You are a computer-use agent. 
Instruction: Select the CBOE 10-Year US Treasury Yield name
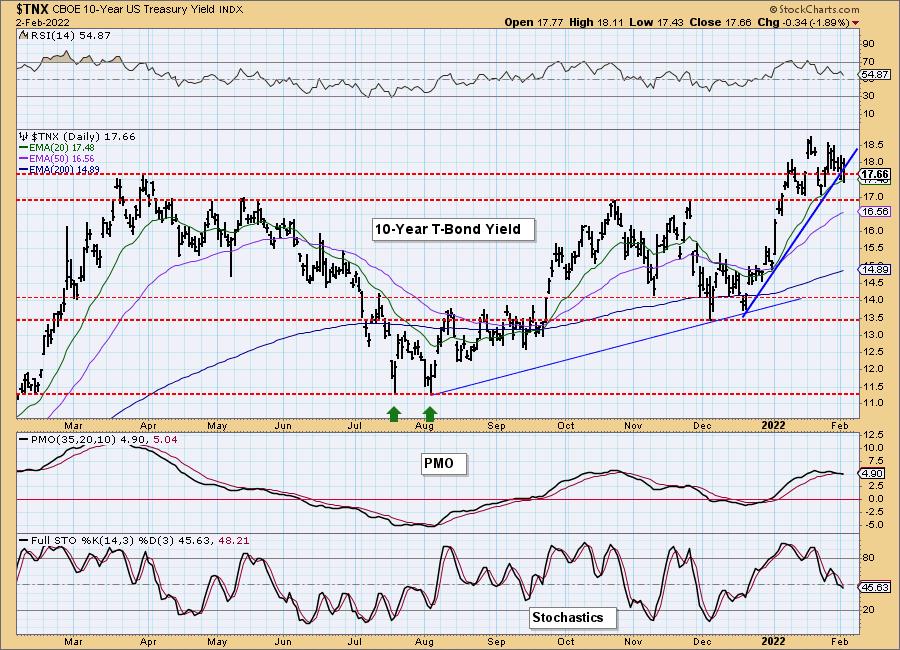coord(134,10)
